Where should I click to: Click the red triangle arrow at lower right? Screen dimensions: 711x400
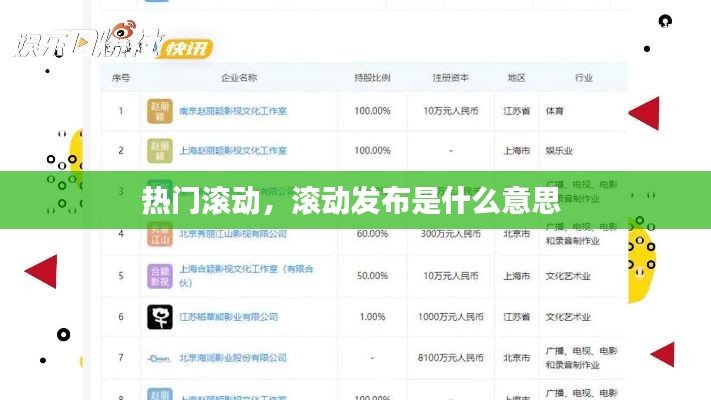[x=662, y=354]
